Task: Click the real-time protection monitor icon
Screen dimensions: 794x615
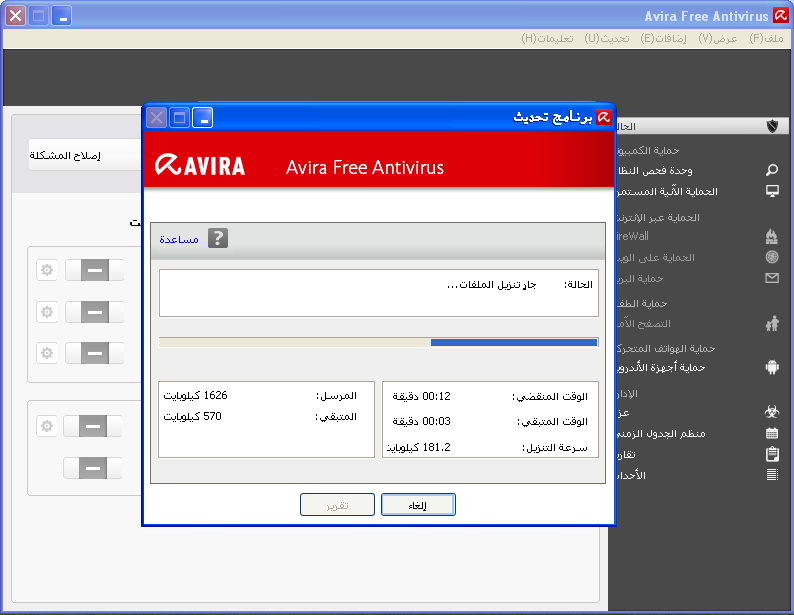Action: coord(772,191)
